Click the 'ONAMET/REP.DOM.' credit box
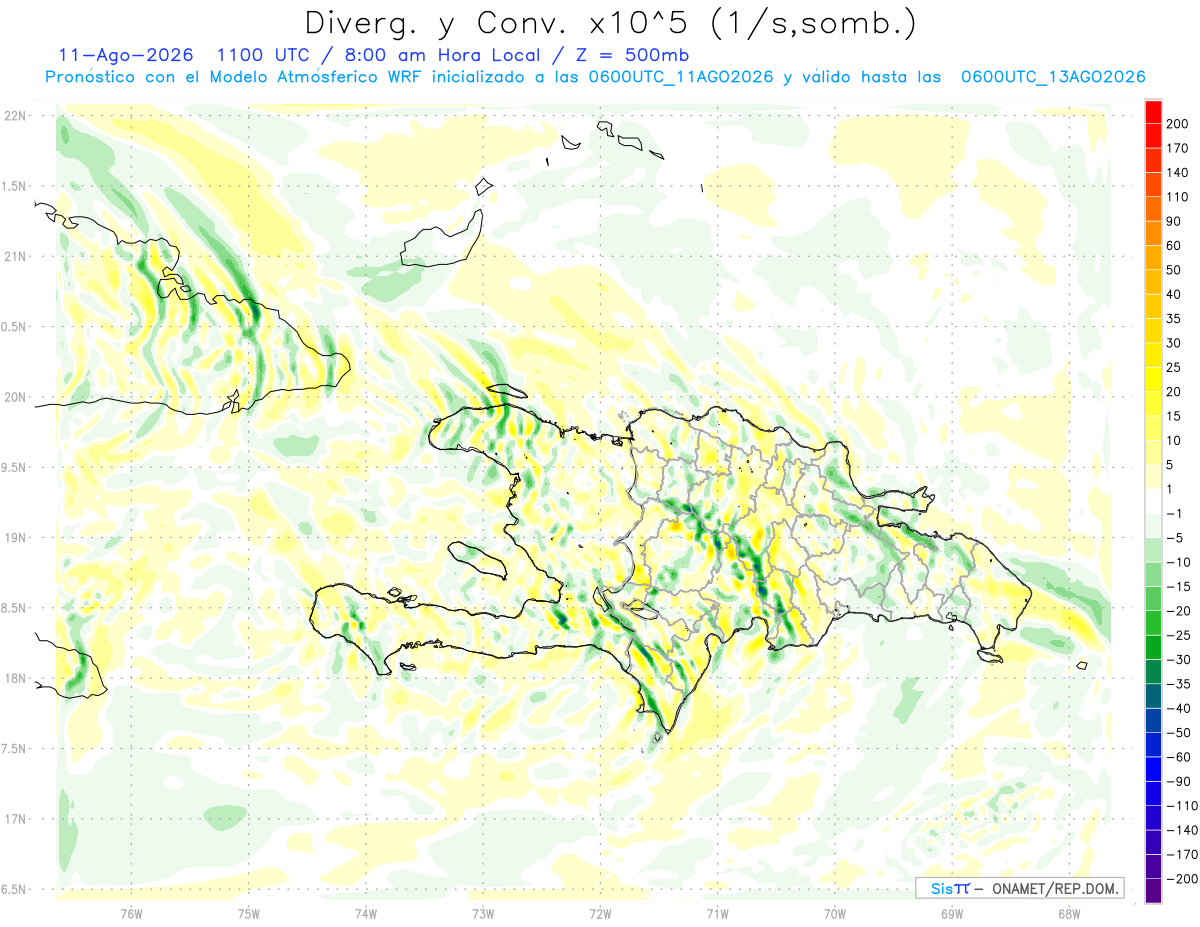The height and width of the screenshot is (927, 1200). pyautogui.click(x=1020, y=888)
